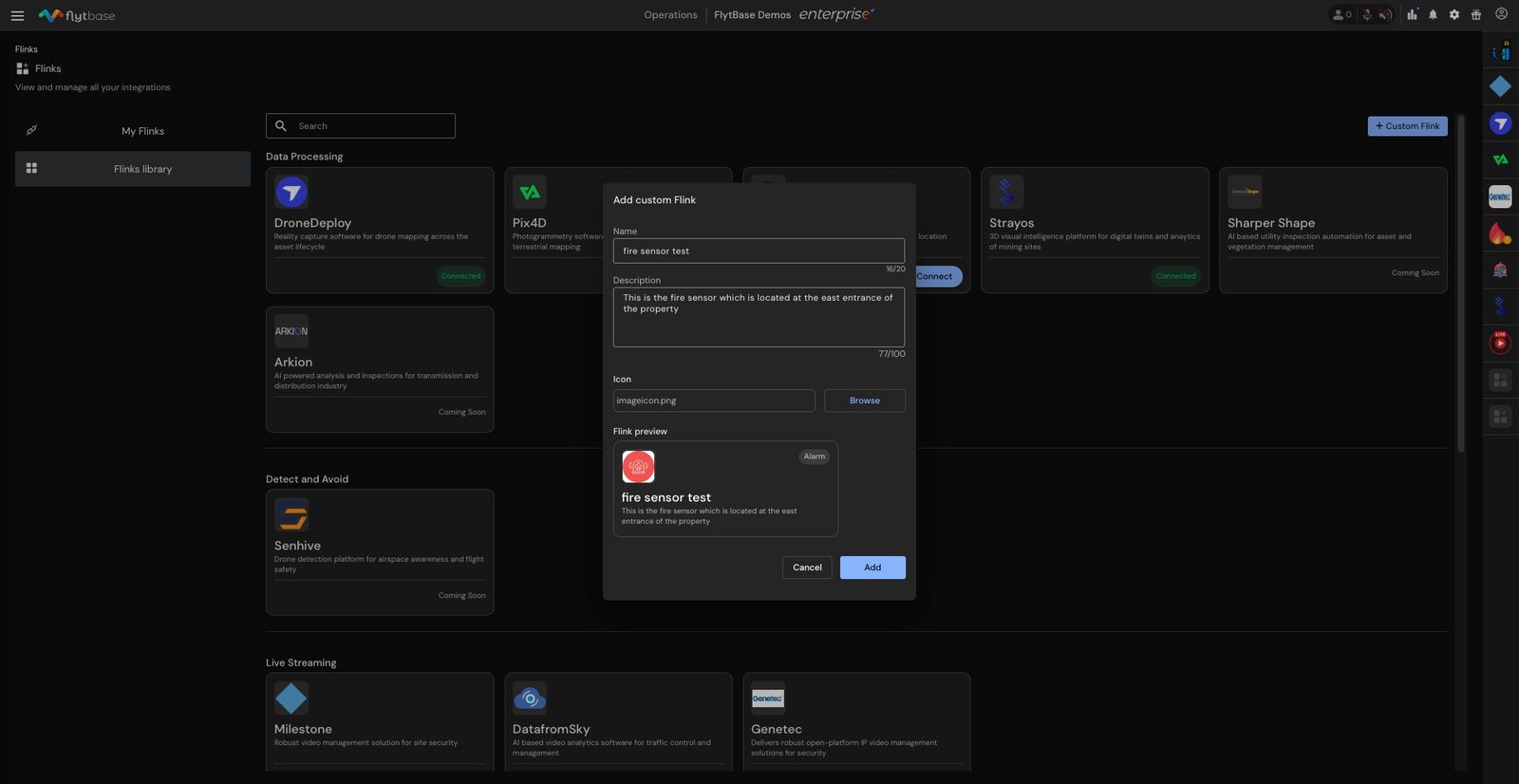The width and height of the screenshot is (1519, 784).
Task: Open the analytics bar chart icon
Action: coord(1413,14)
